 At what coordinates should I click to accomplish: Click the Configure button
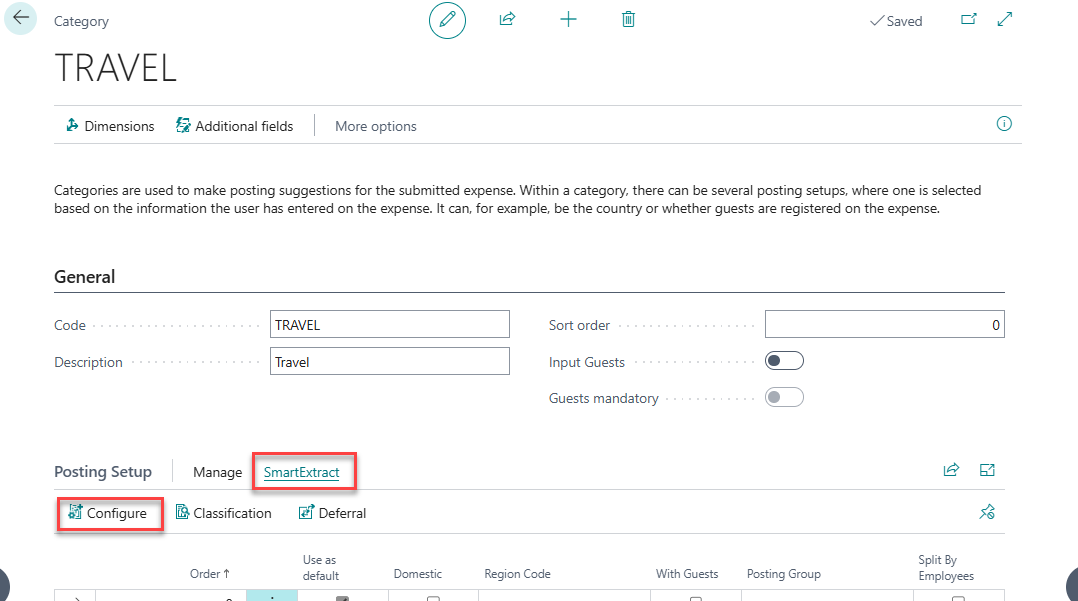[x=108, y=513]
